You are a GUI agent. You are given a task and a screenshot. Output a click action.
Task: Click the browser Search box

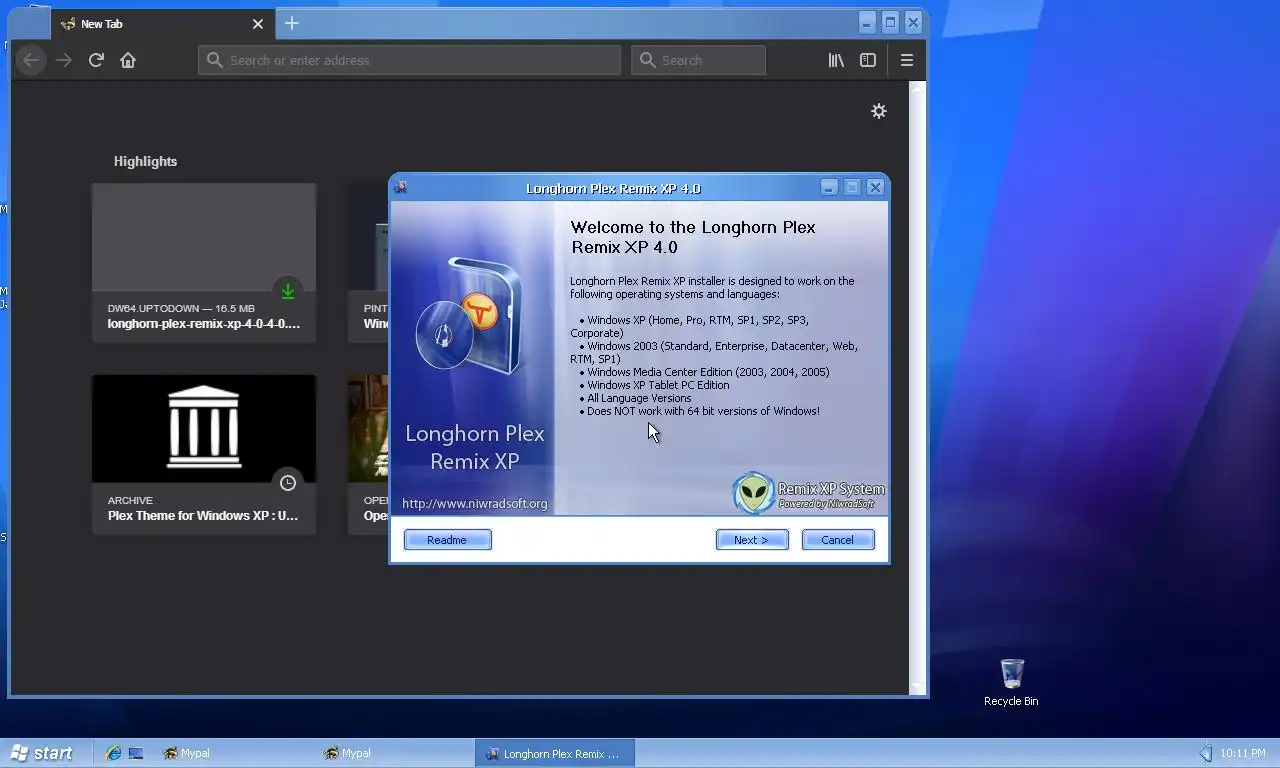pyautogui.click(x=699, y=60)
